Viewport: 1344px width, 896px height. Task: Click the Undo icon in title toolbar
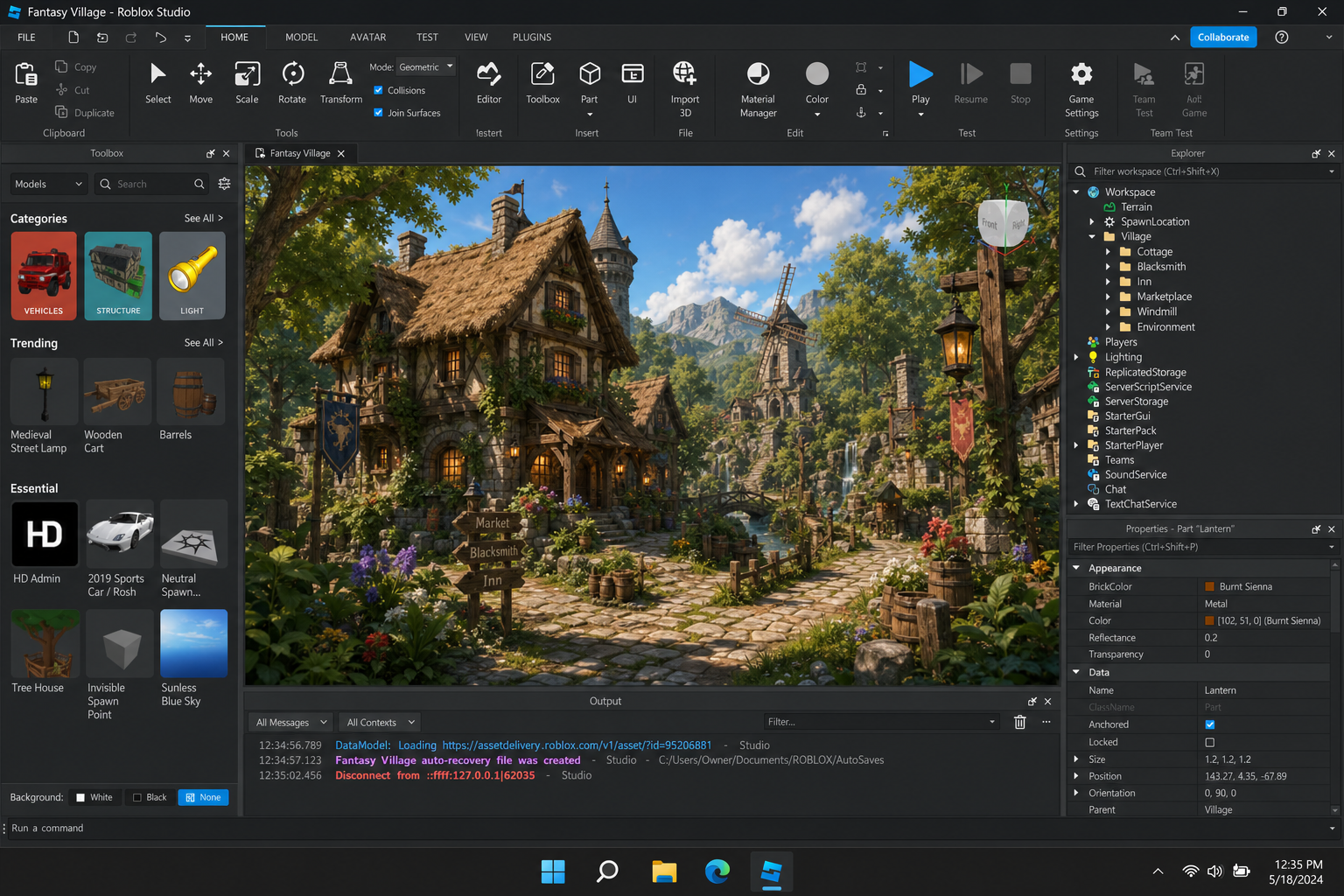102,38
